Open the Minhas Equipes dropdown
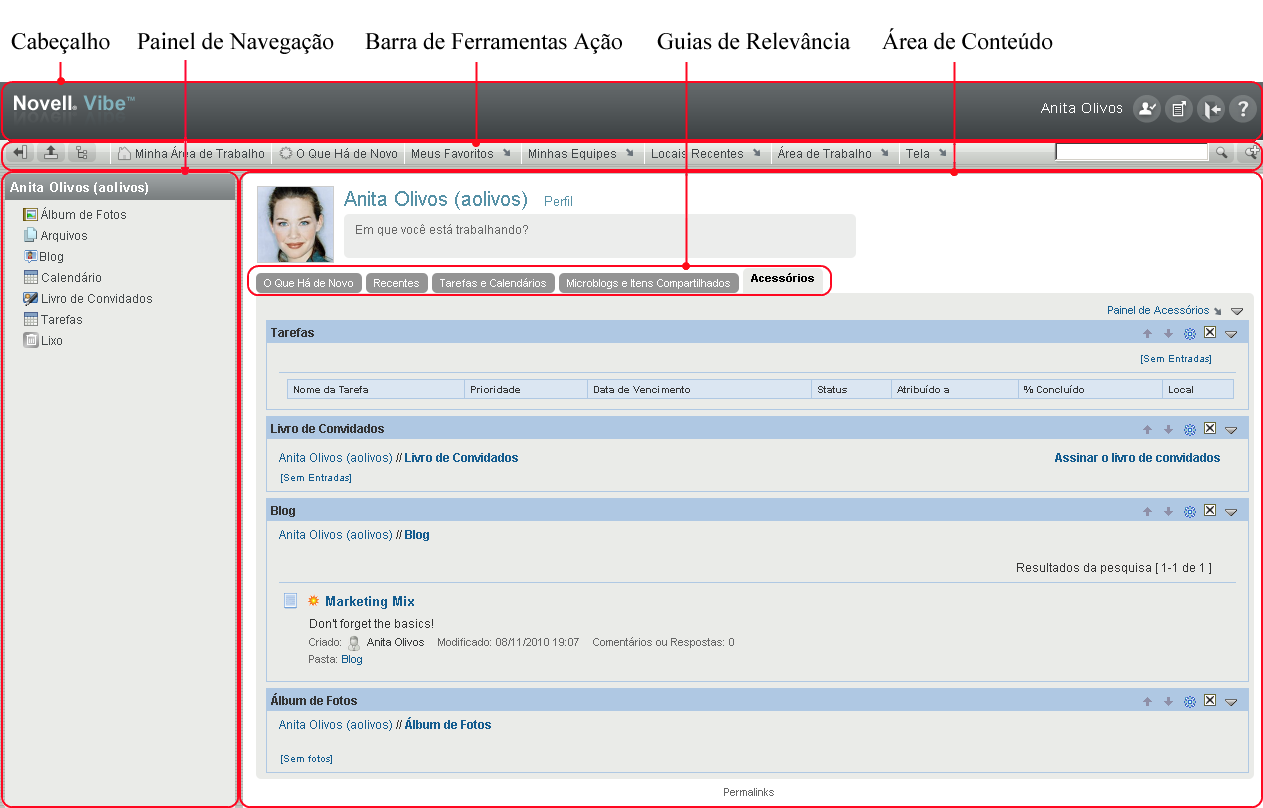The image size is (1263, 808). point(629,154)
